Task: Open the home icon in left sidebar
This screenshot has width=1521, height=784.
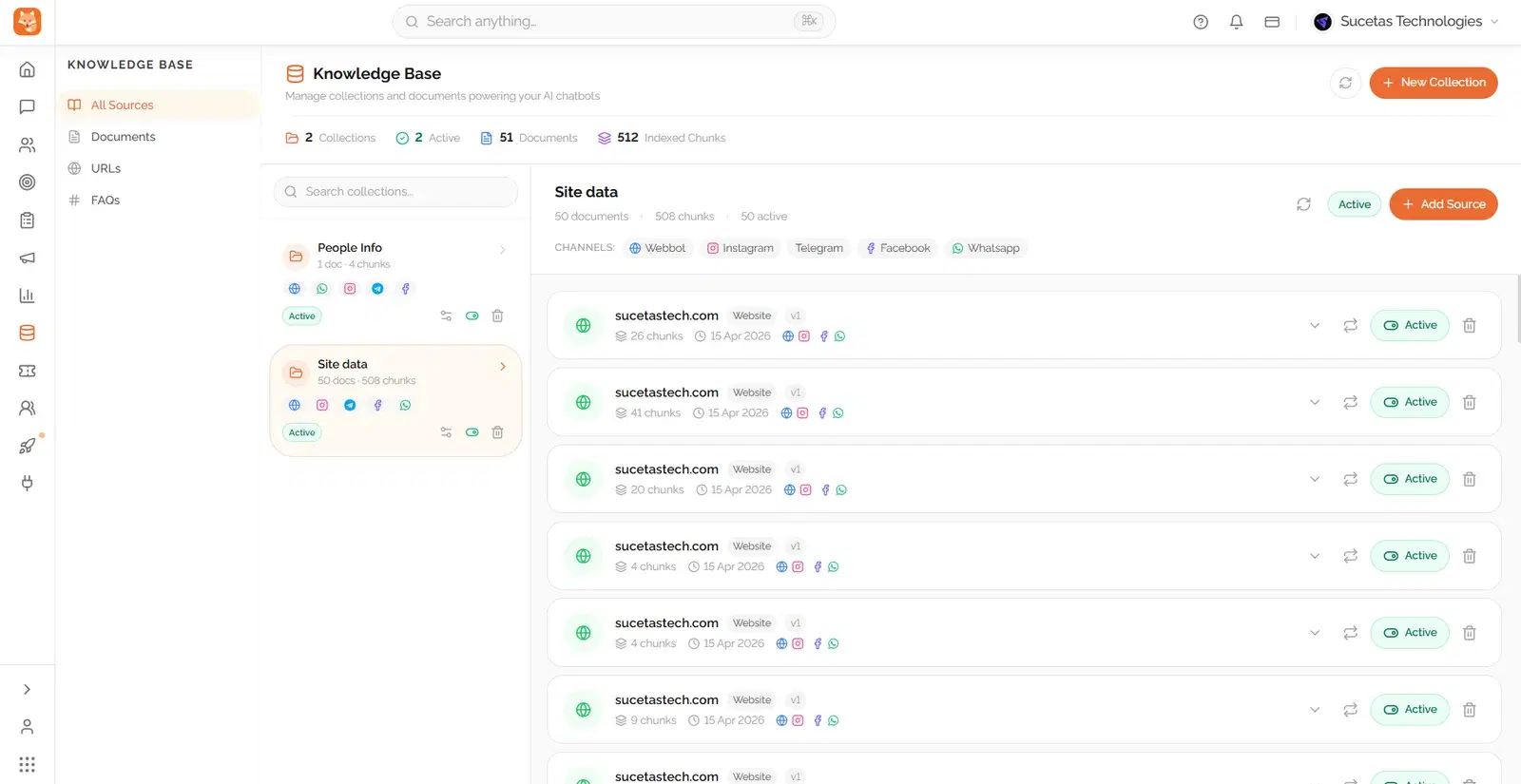Action: coord(28,69)
